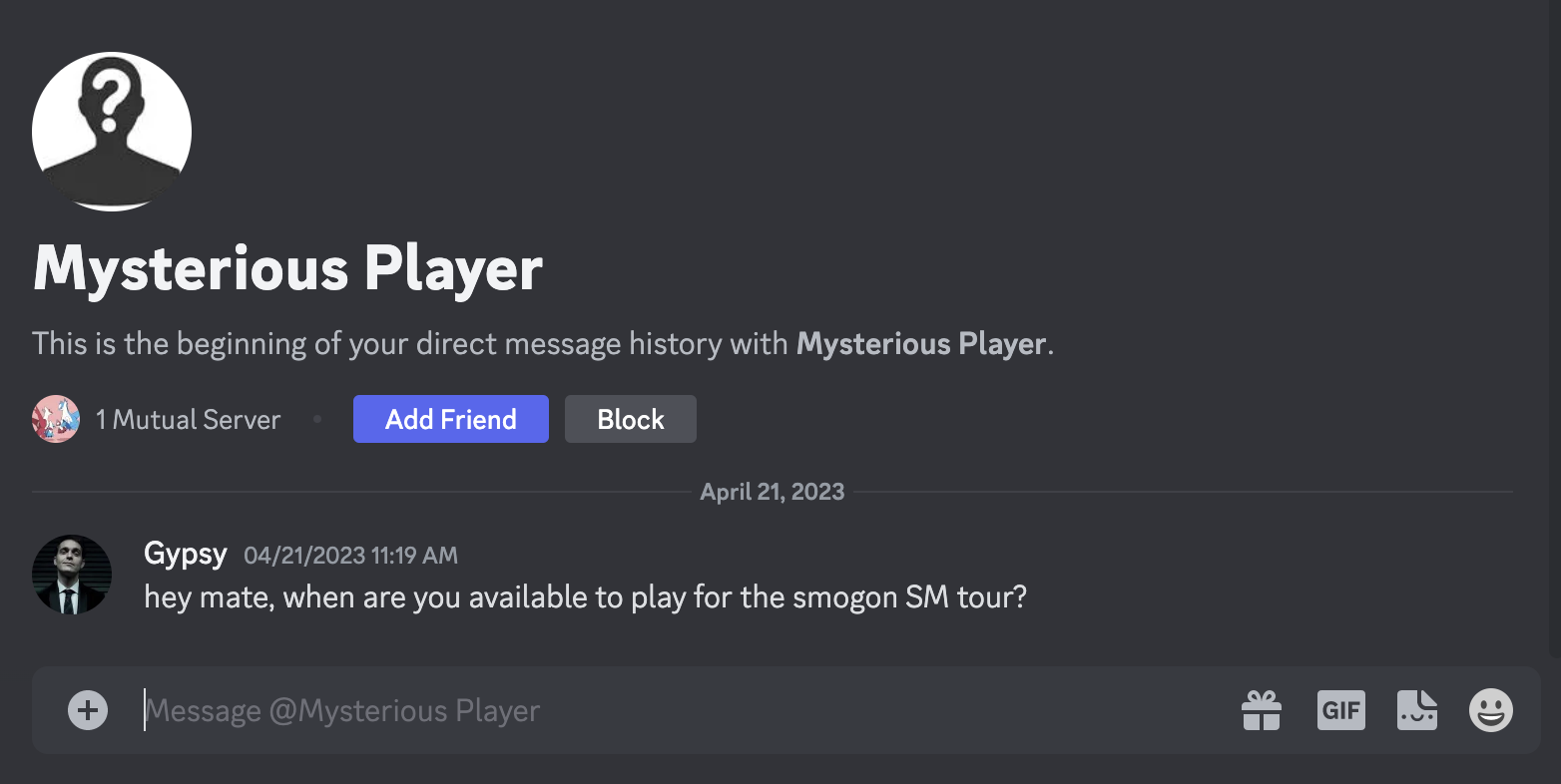The image size is (1561, 784).
Task: Open the emoji picker smiley
Action: coord(1491,710)
